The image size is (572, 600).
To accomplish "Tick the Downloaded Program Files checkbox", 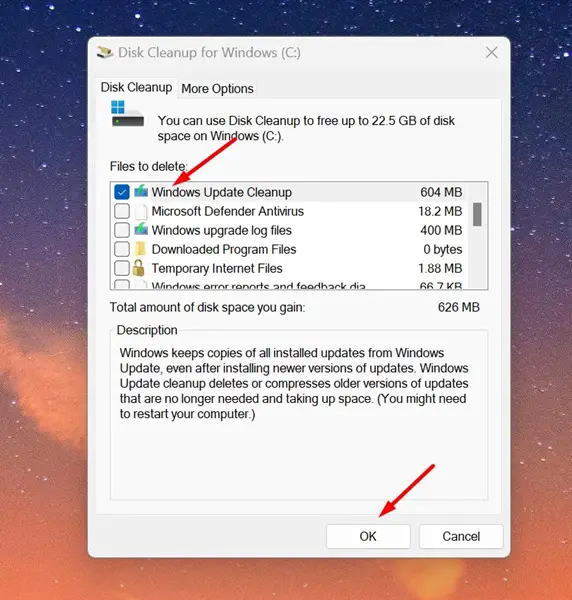I will point(122,249).
